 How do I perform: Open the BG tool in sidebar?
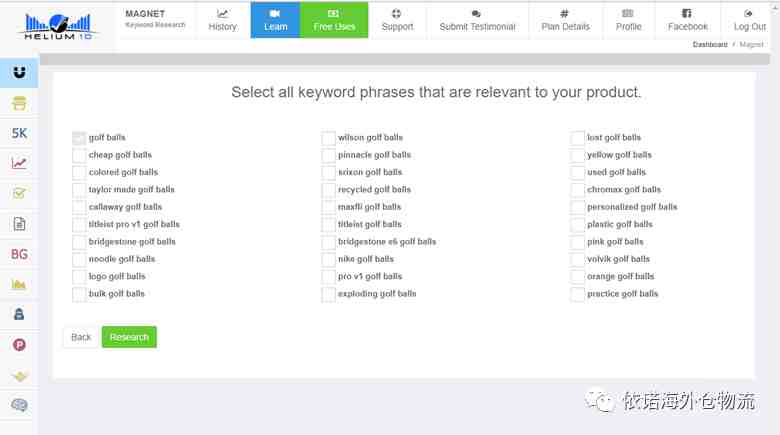pos(19,254)
